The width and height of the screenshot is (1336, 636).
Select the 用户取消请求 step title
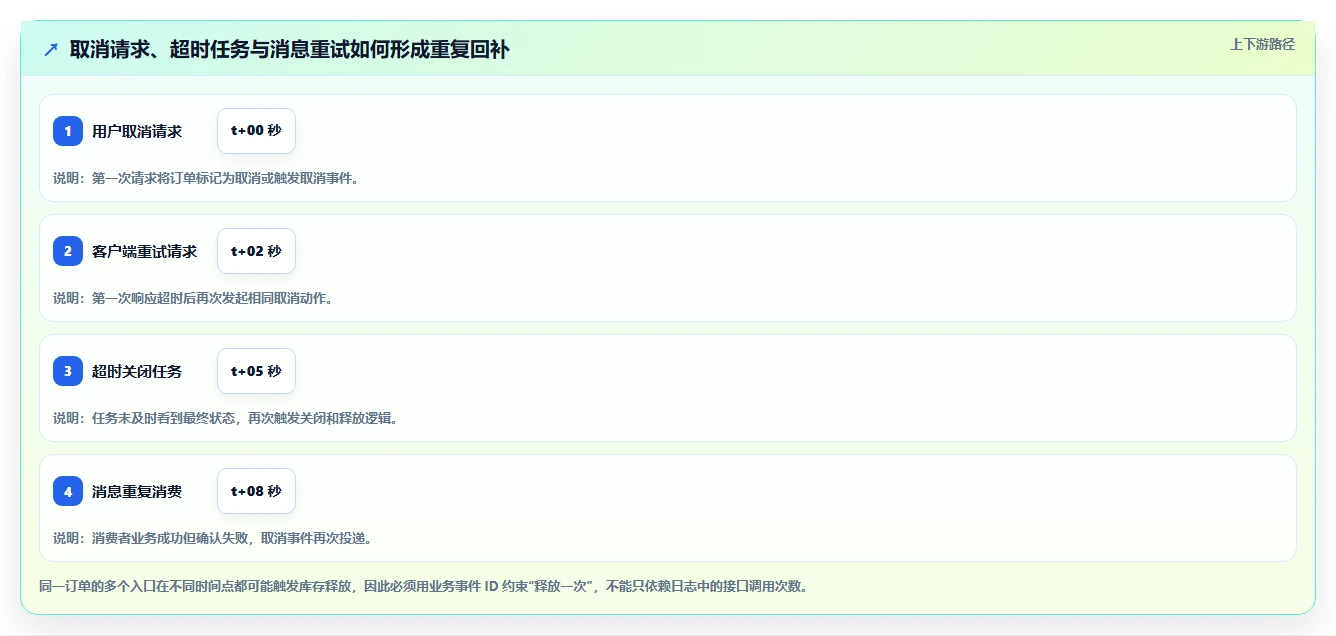click(x=137, y=131)
